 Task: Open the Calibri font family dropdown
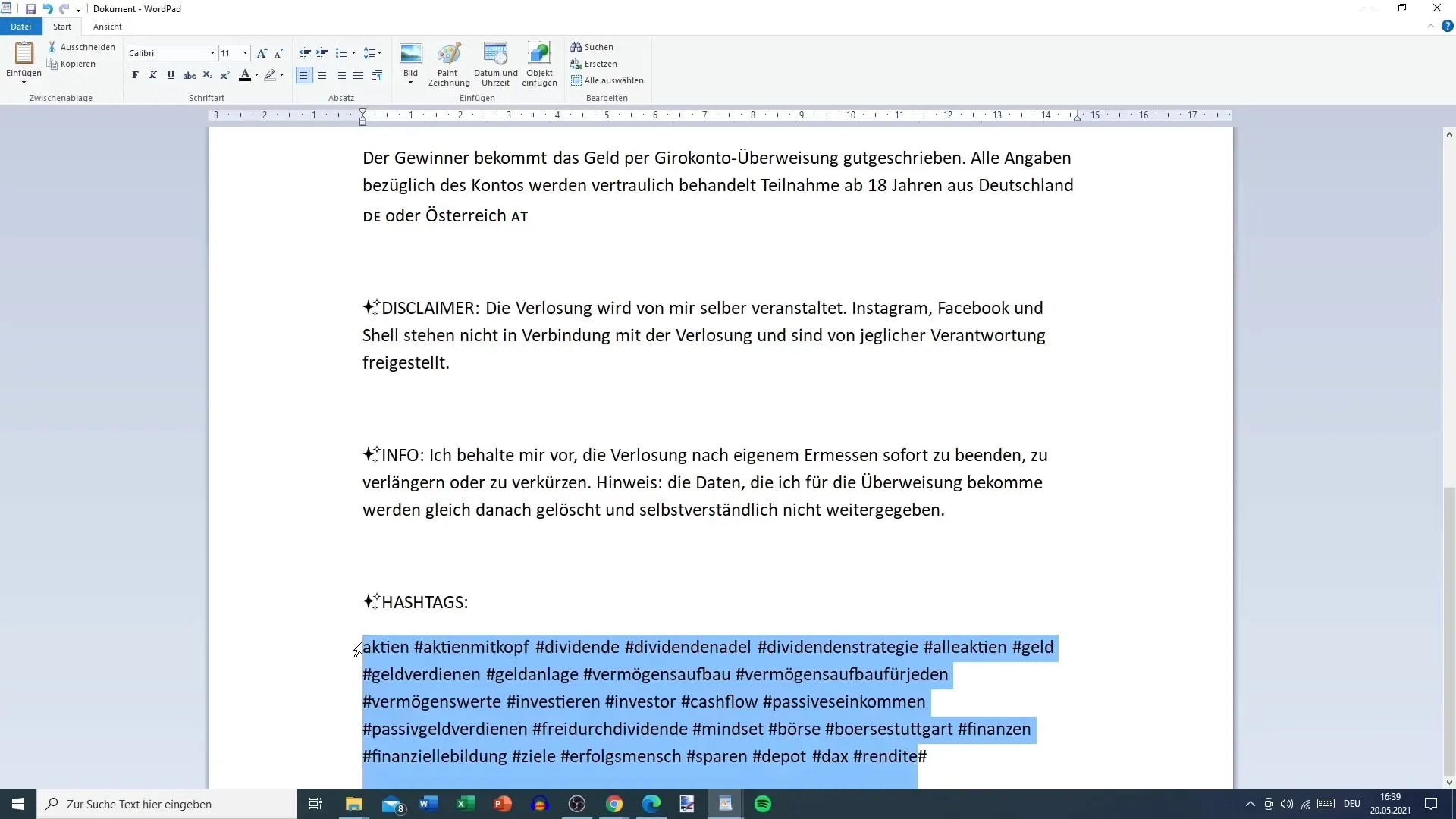click(x=212, y=53)
